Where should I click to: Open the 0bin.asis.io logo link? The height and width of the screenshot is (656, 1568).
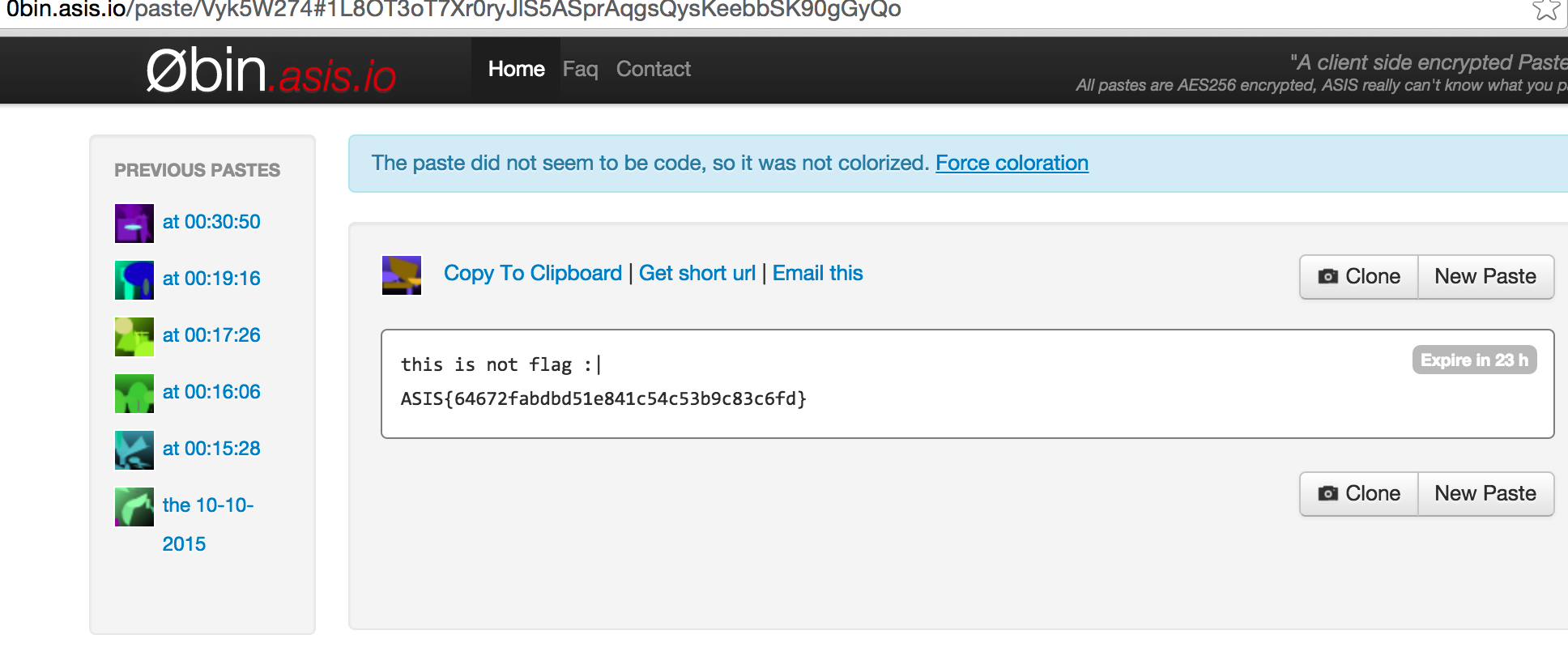[271, 70]
